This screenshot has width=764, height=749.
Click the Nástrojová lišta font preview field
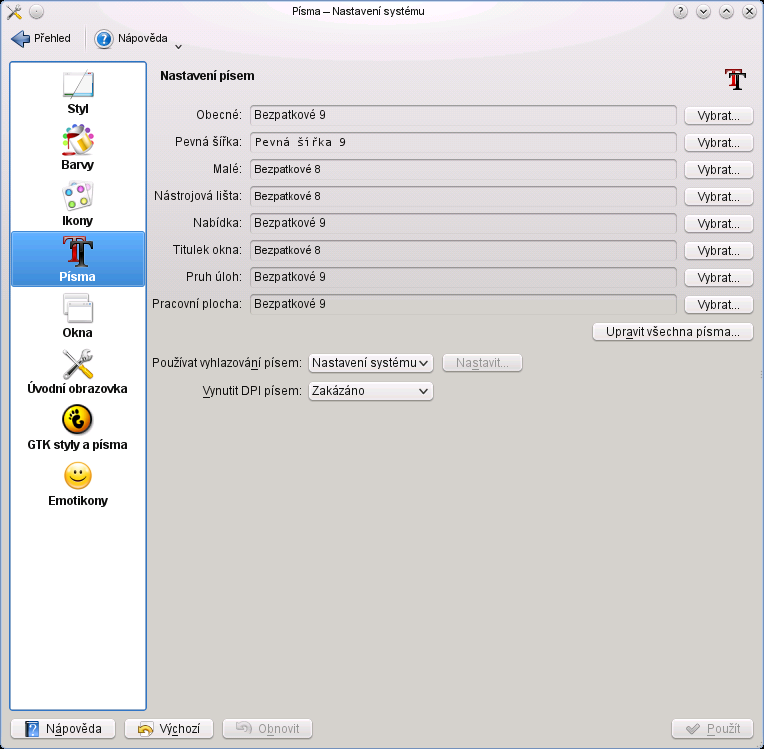pos(463,196)
